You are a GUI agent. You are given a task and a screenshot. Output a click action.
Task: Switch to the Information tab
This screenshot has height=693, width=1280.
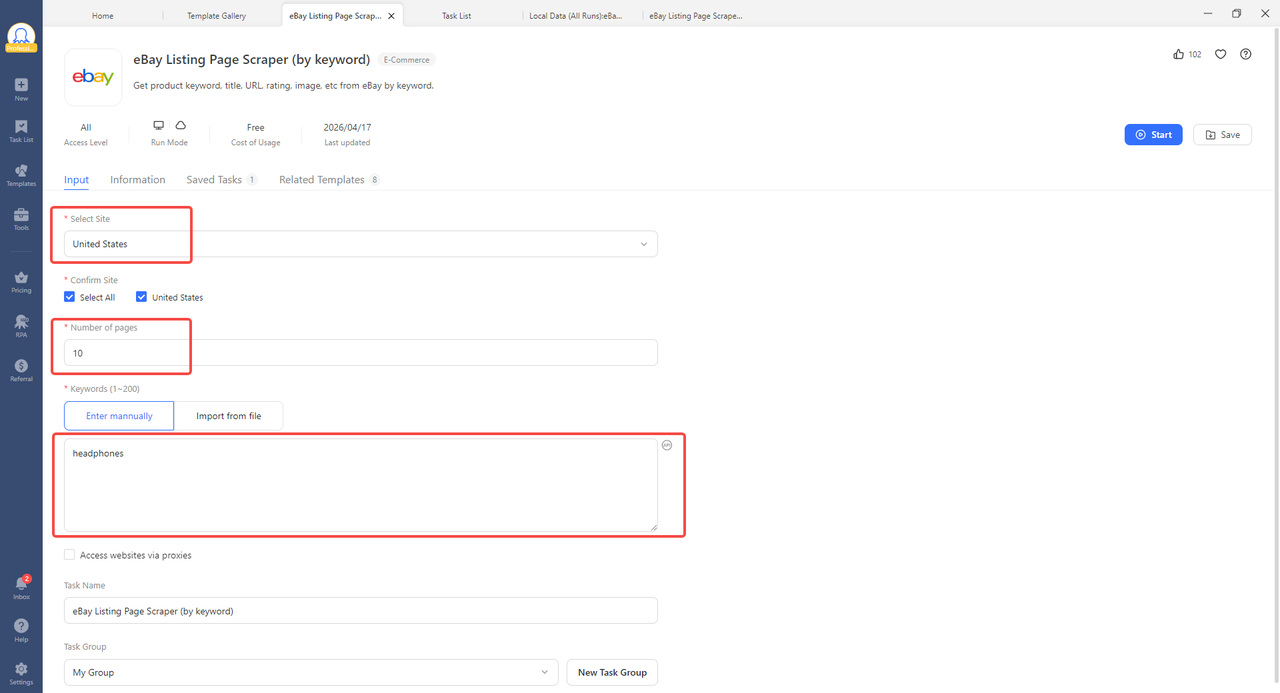tap(137, 179)
